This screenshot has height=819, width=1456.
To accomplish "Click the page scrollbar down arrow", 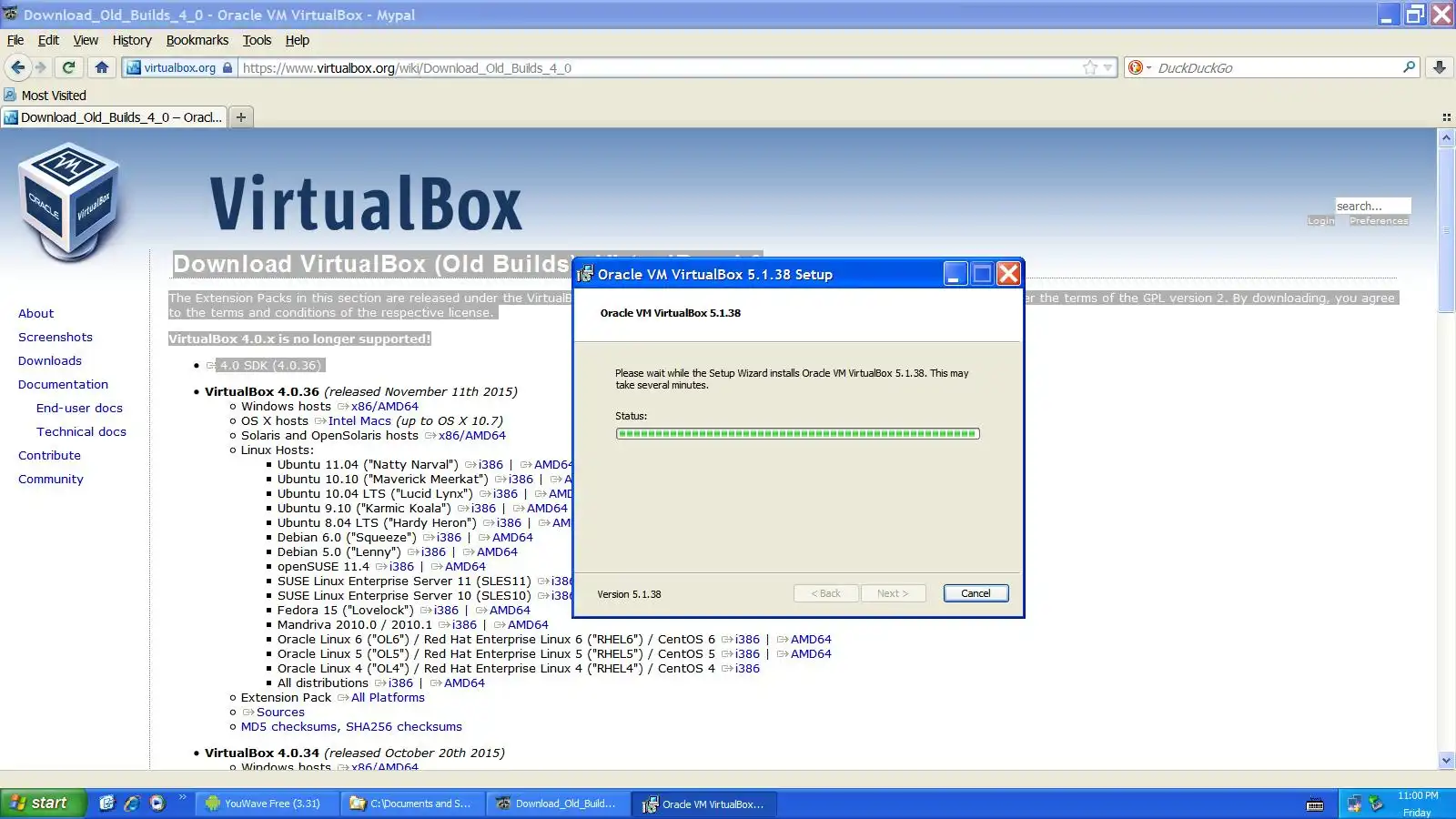I will point(1446,760).
